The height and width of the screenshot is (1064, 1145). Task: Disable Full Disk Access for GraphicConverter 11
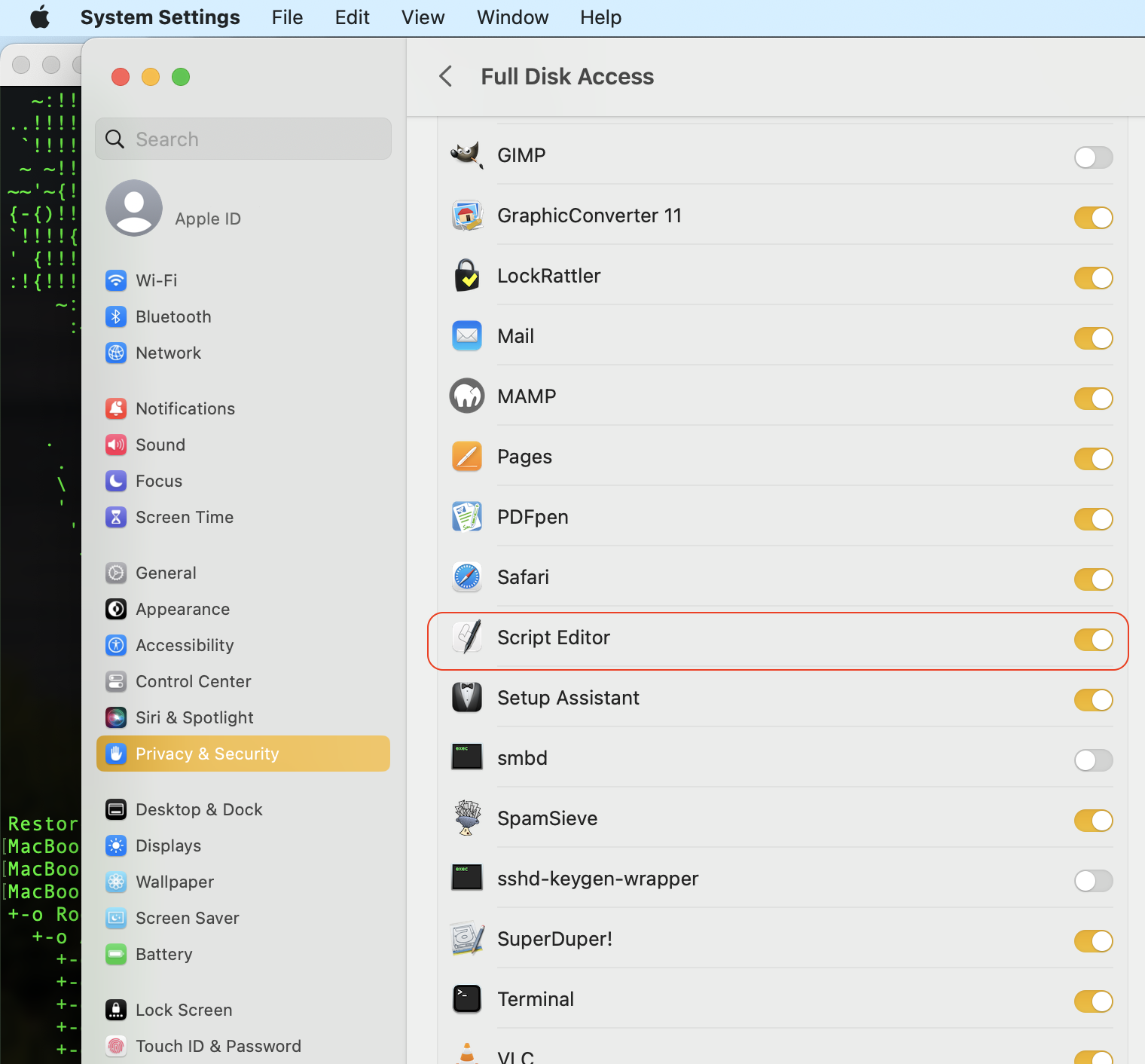(1093, 218)
